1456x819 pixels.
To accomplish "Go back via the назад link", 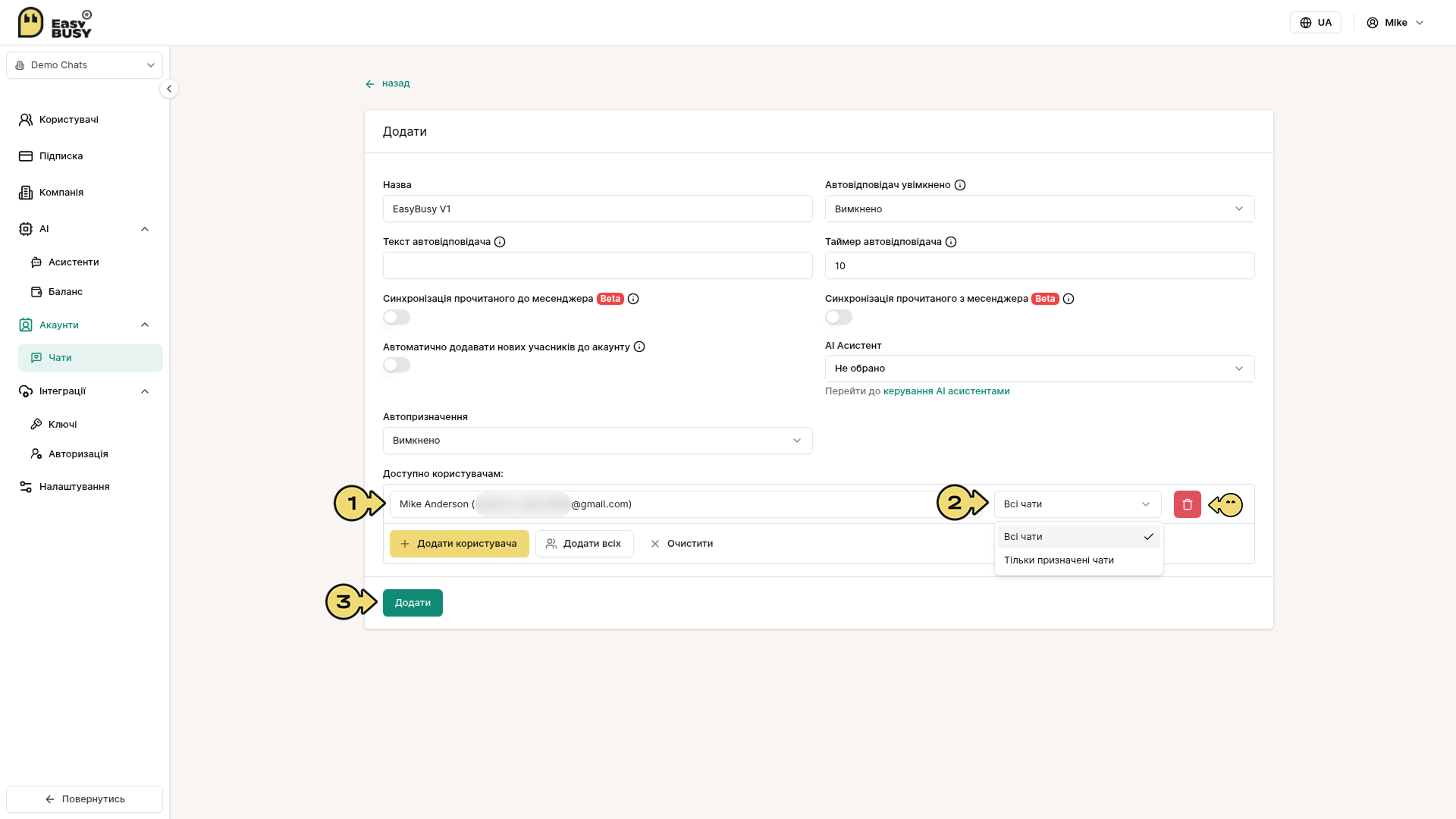I will coord(388,83).
